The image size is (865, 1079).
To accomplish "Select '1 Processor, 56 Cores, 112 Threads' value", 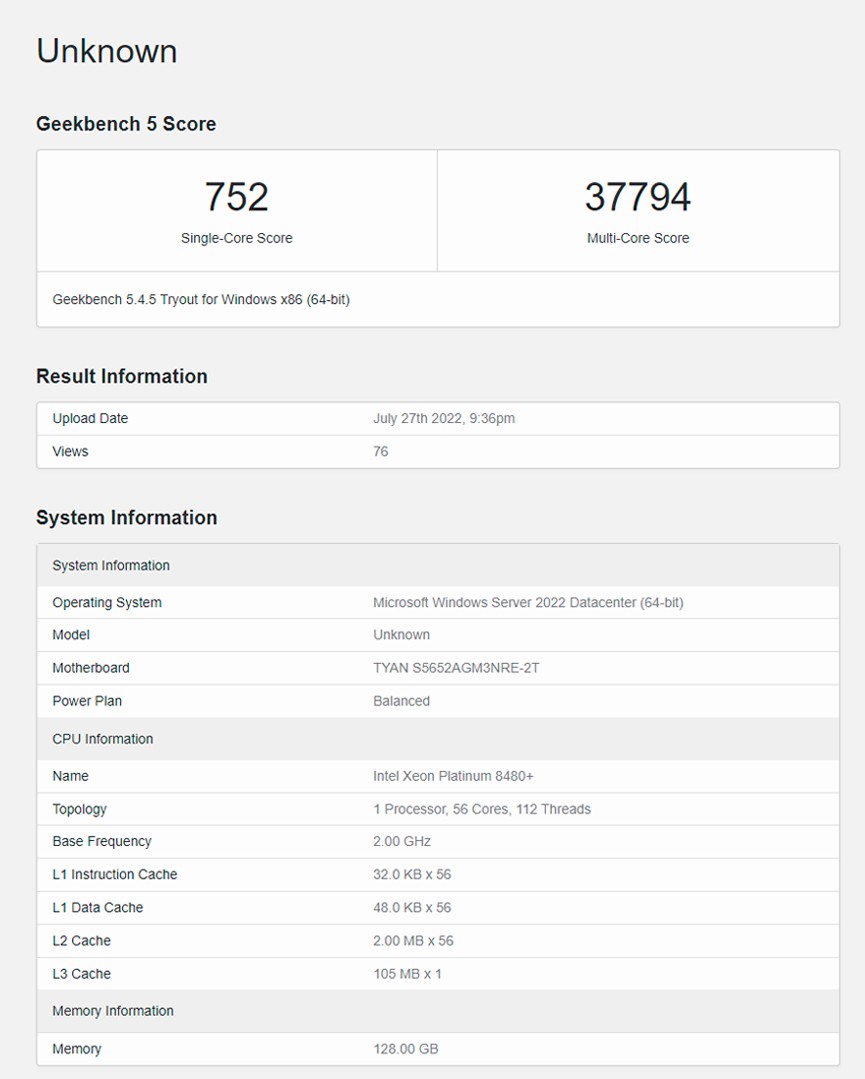I will coord(482,809).
